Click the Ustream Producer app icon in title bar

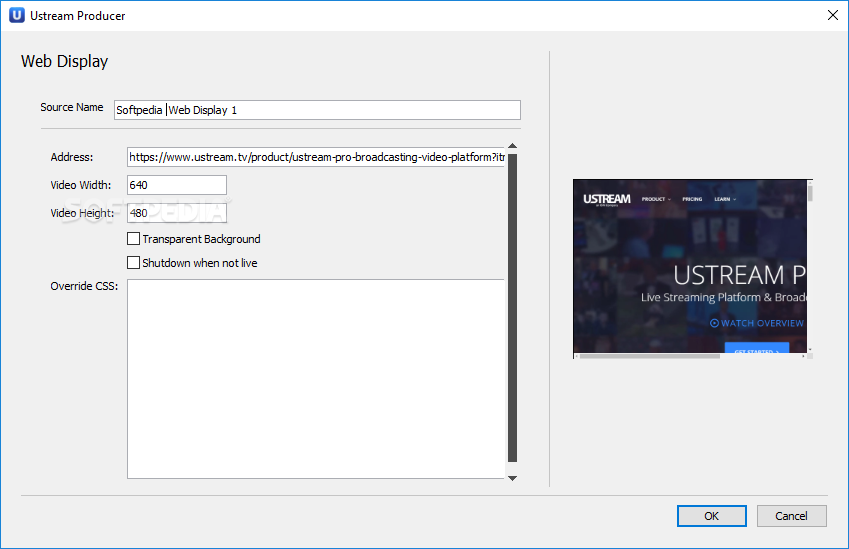17,15
